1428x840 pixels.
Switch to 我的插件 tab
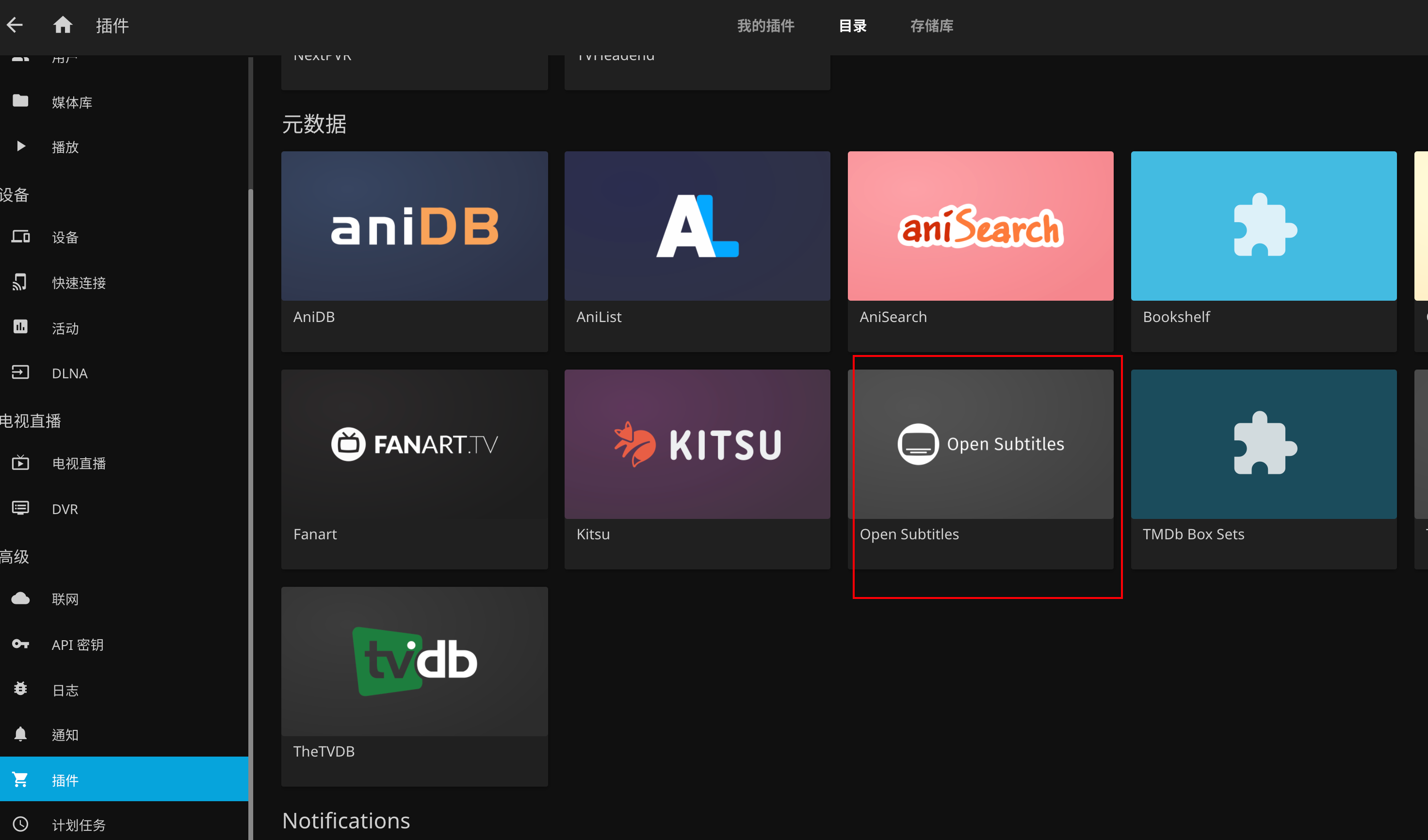[x=765, y=26]
